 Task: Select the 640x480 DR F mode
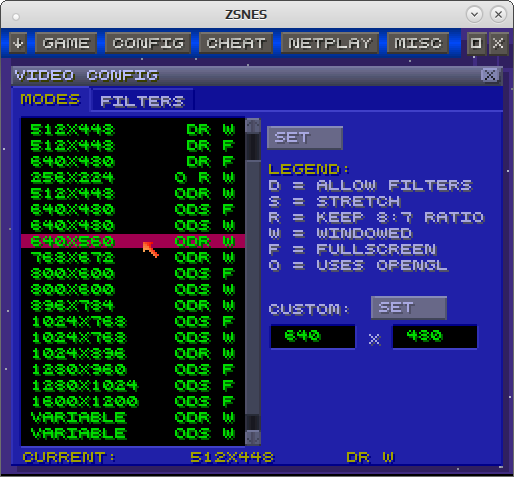[x=133, y=161]
